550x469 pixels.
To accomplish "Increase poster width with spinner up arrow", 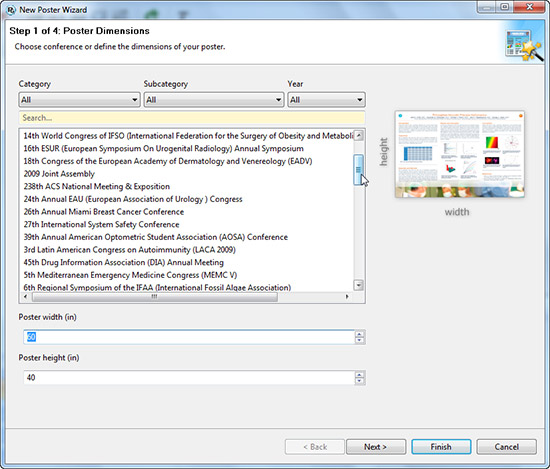I will point(360,334).
